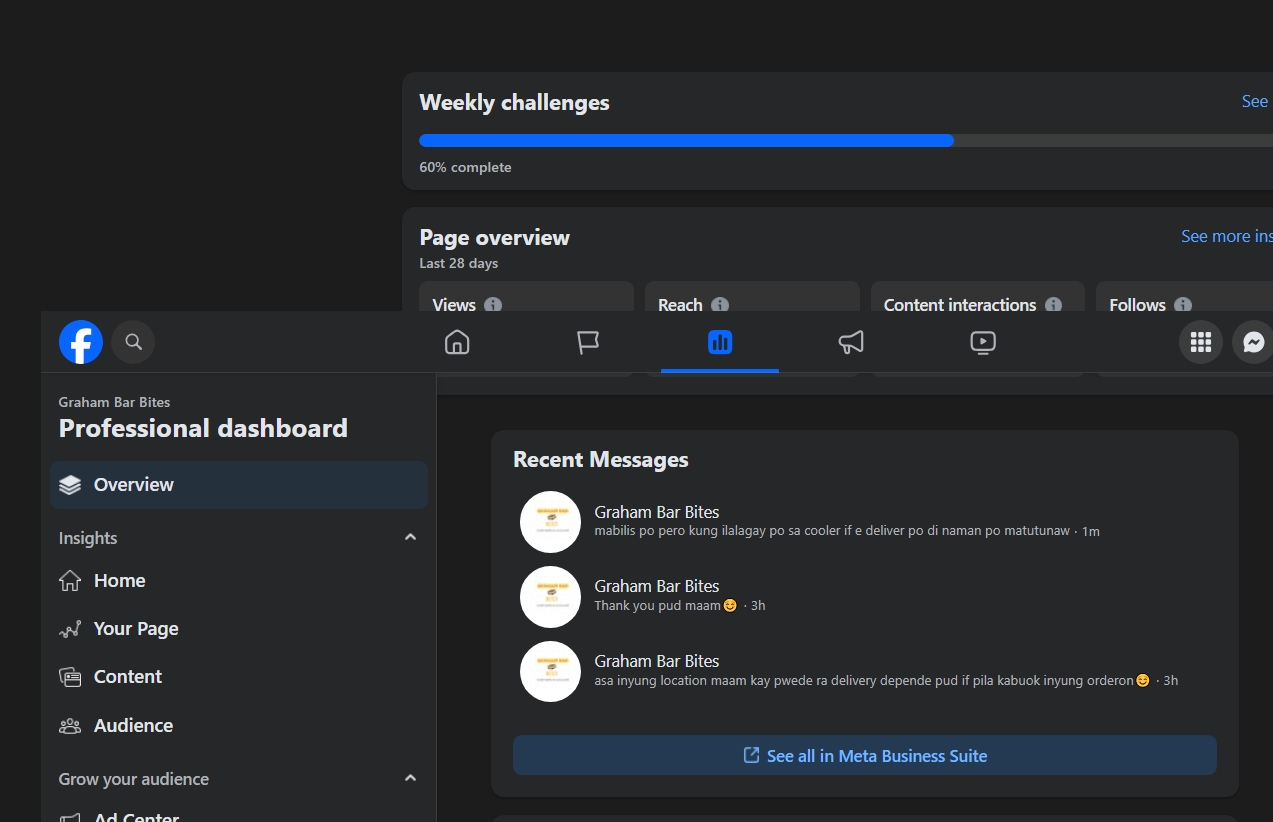Click the Professional dashboard title
Viewport: 1273px width, 822px height.
click(x=203, y=428)
